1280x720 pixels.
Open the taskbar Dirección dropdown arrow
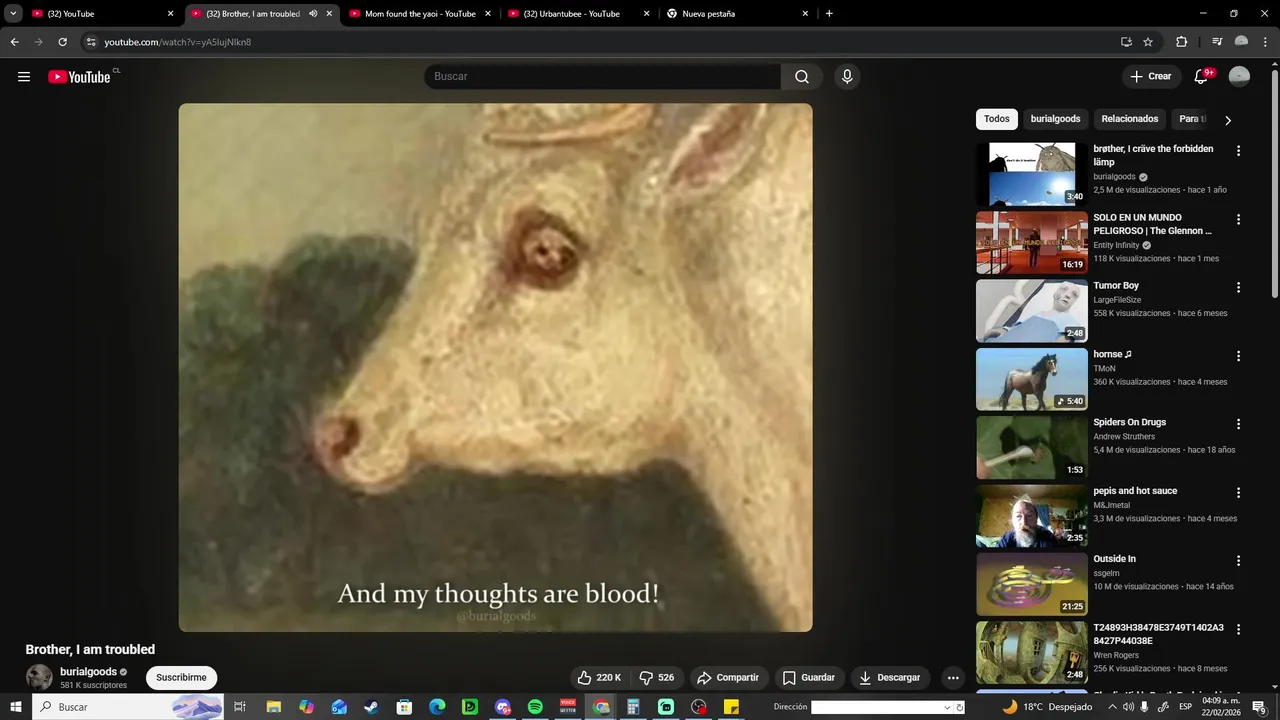click(947, 707)
